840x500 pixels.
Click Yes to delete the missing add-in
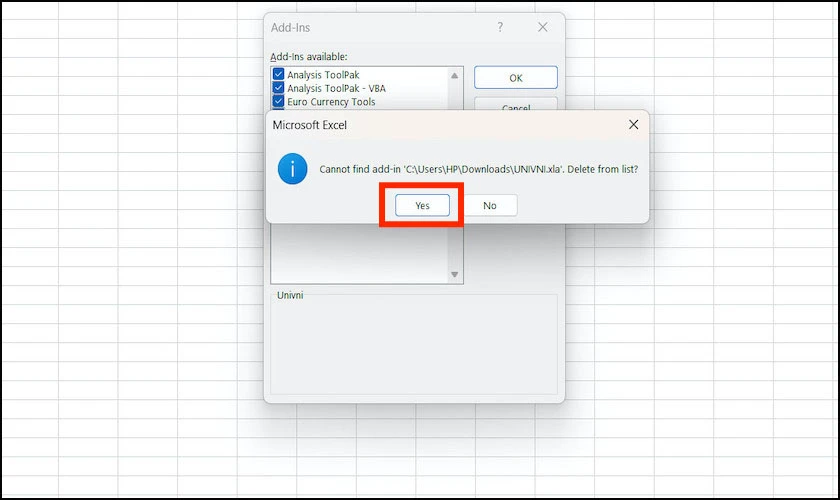[x=422, y=205]
